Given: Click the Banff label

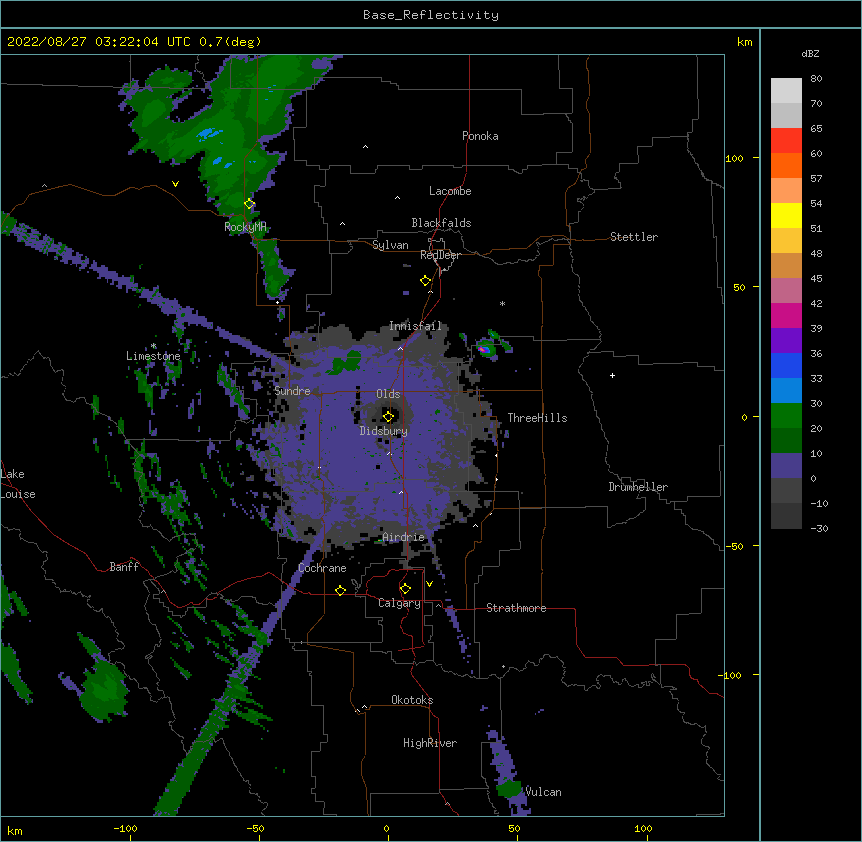Looking at the screenshot, I should (124, 567).
